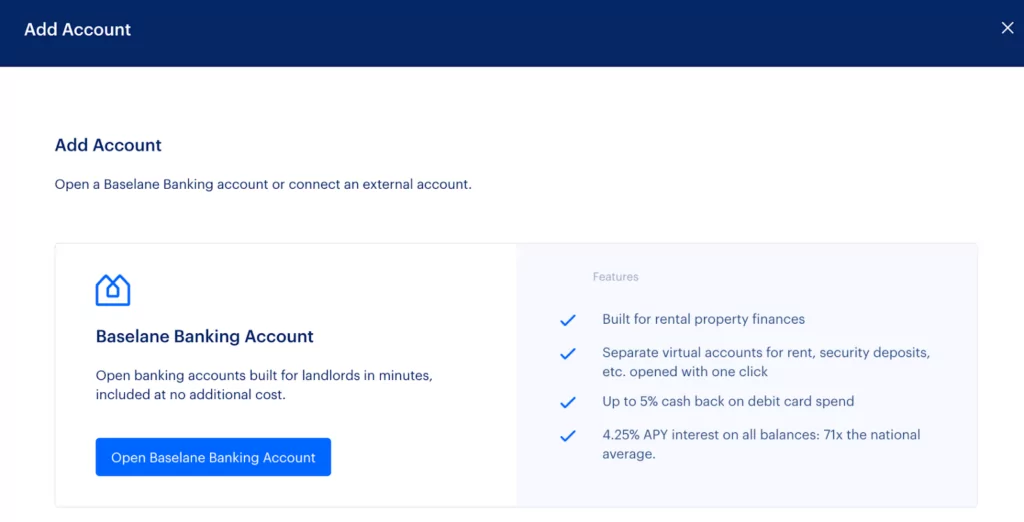1024x522 pixels.
Task: Click the 'included at no additional cost' line
Action: (x=191, y=395)
